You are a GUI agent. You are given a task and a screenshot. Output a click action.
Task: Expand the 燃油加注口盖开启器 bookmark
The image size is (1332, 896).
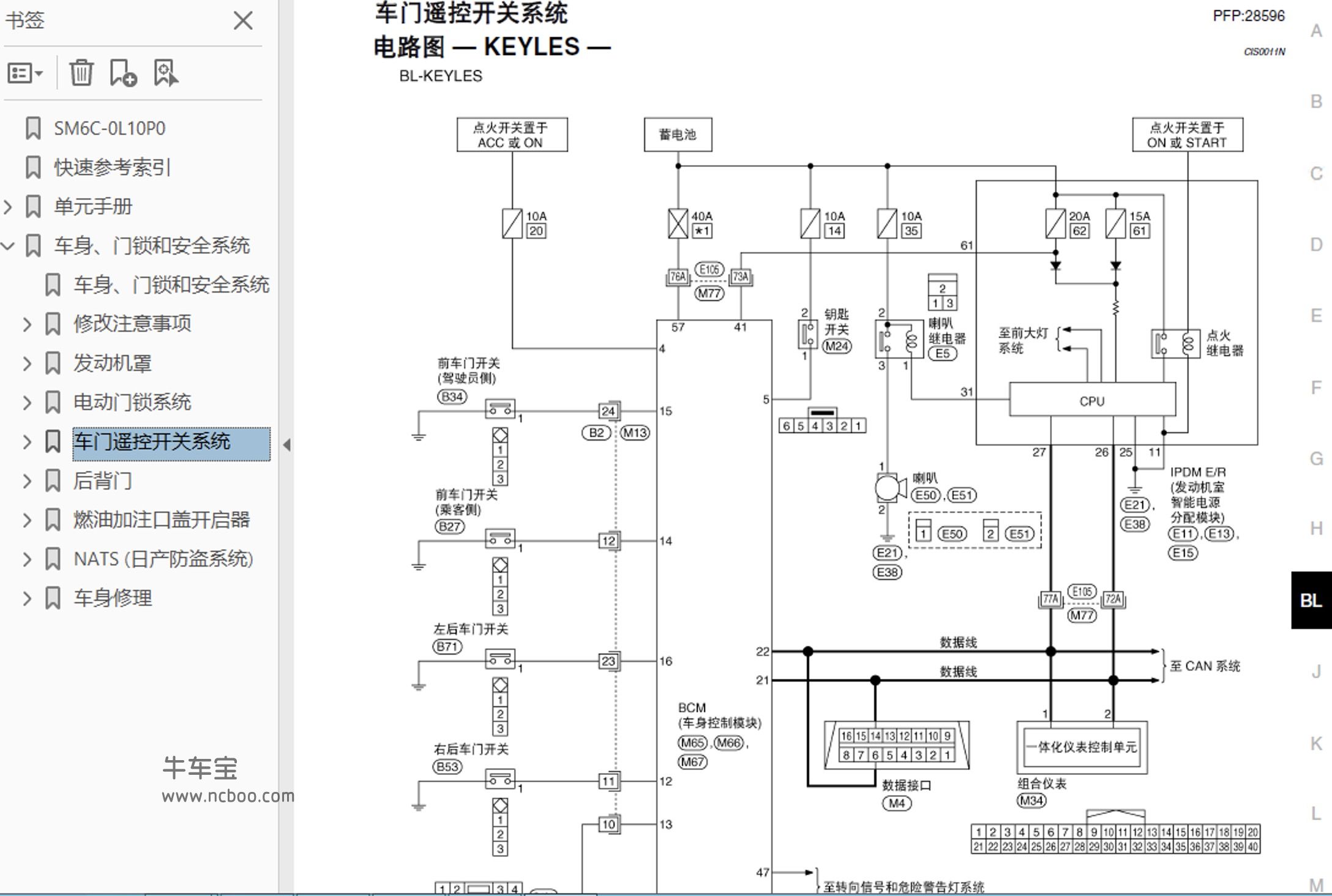pos(27,520)
